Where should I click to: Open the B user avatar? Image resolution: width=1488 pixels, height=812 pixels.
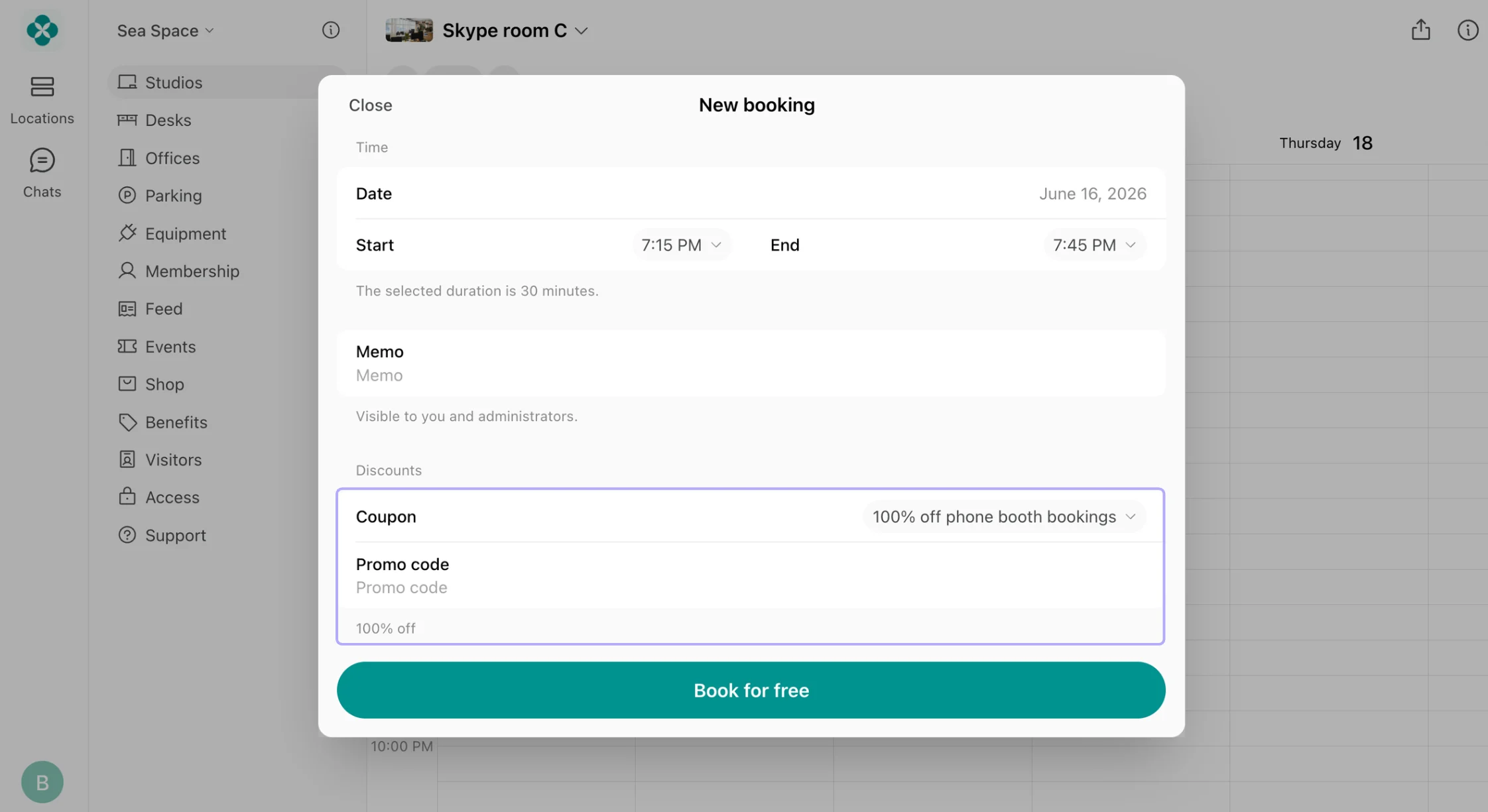tap(42, 782)
